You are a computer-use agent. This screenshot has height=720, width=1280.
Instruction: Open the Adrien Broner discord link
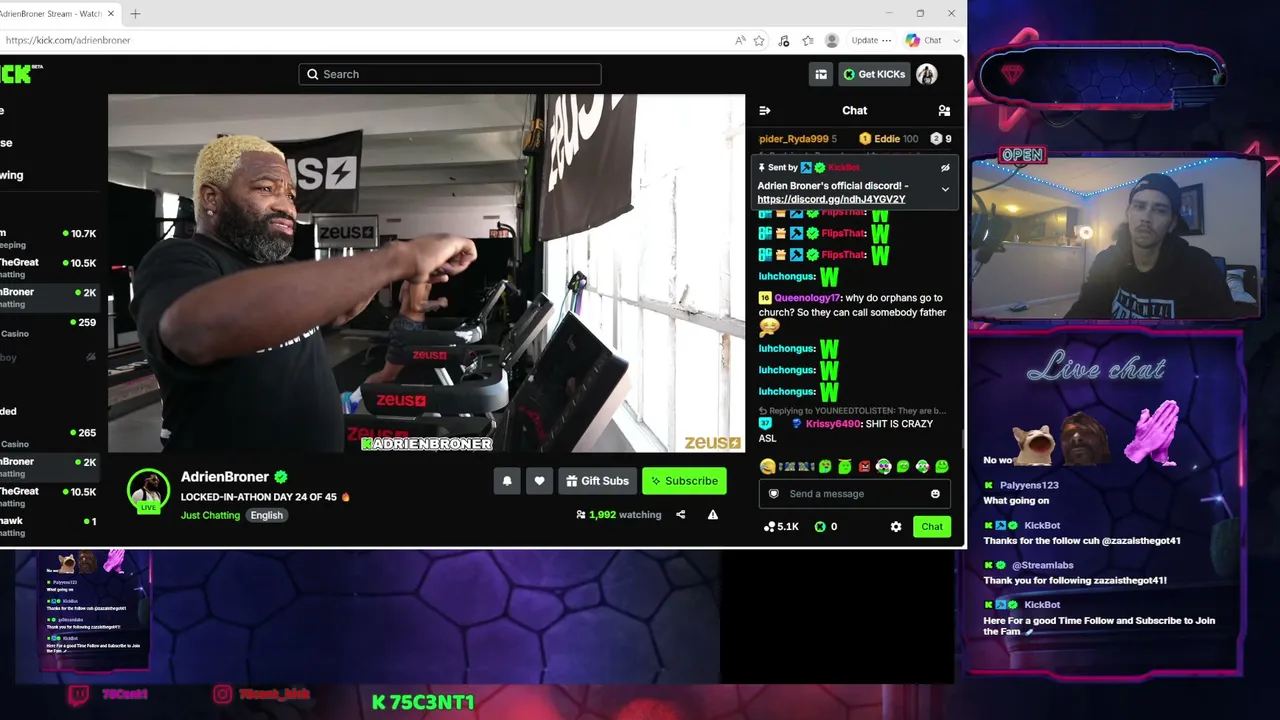click(x=831, y=199)
